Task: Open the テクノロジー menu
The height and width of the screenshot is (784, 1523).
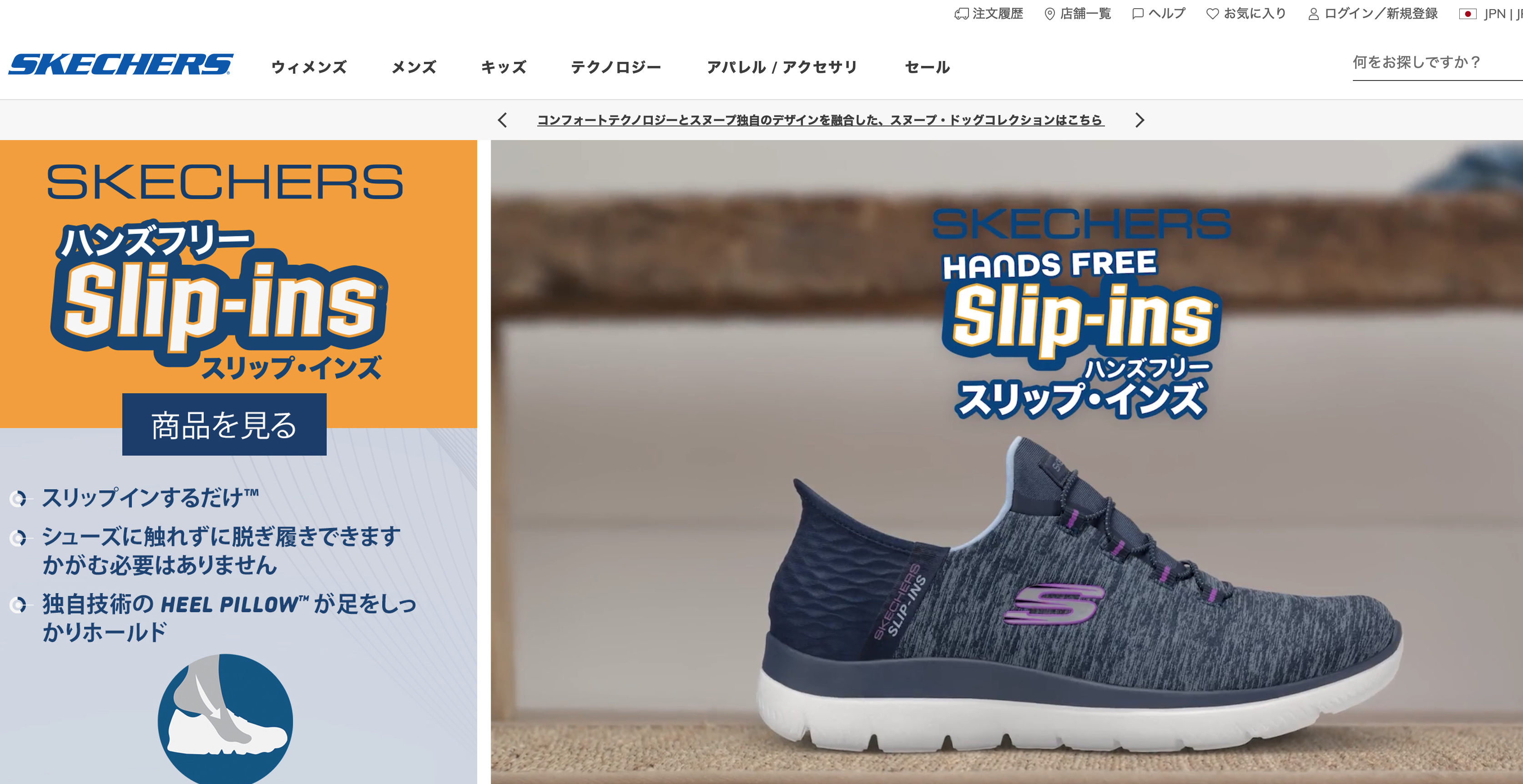Action: coord(615,67)
